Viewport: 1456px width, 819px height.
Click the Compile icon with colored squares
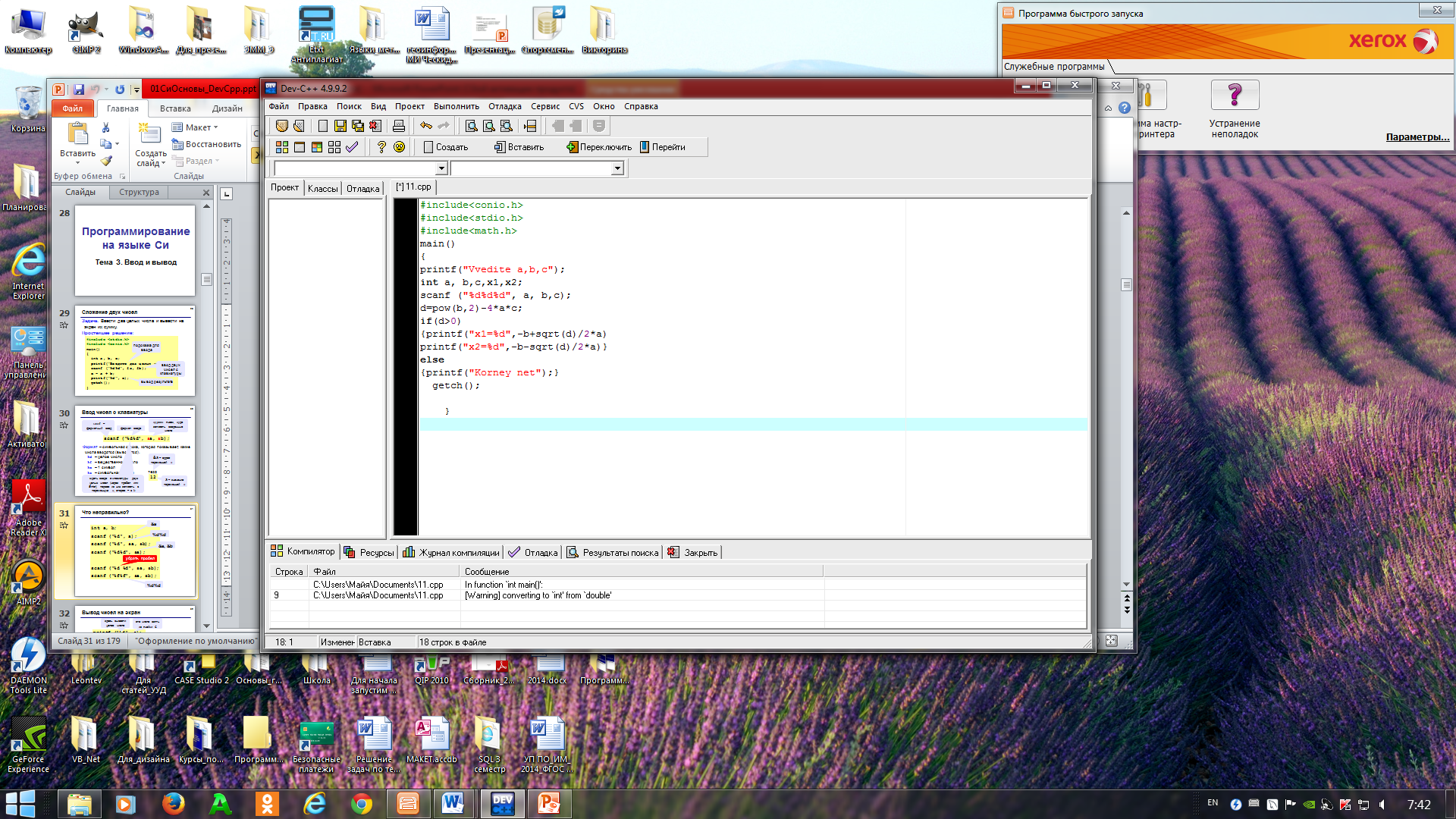[x=281, y=147]
